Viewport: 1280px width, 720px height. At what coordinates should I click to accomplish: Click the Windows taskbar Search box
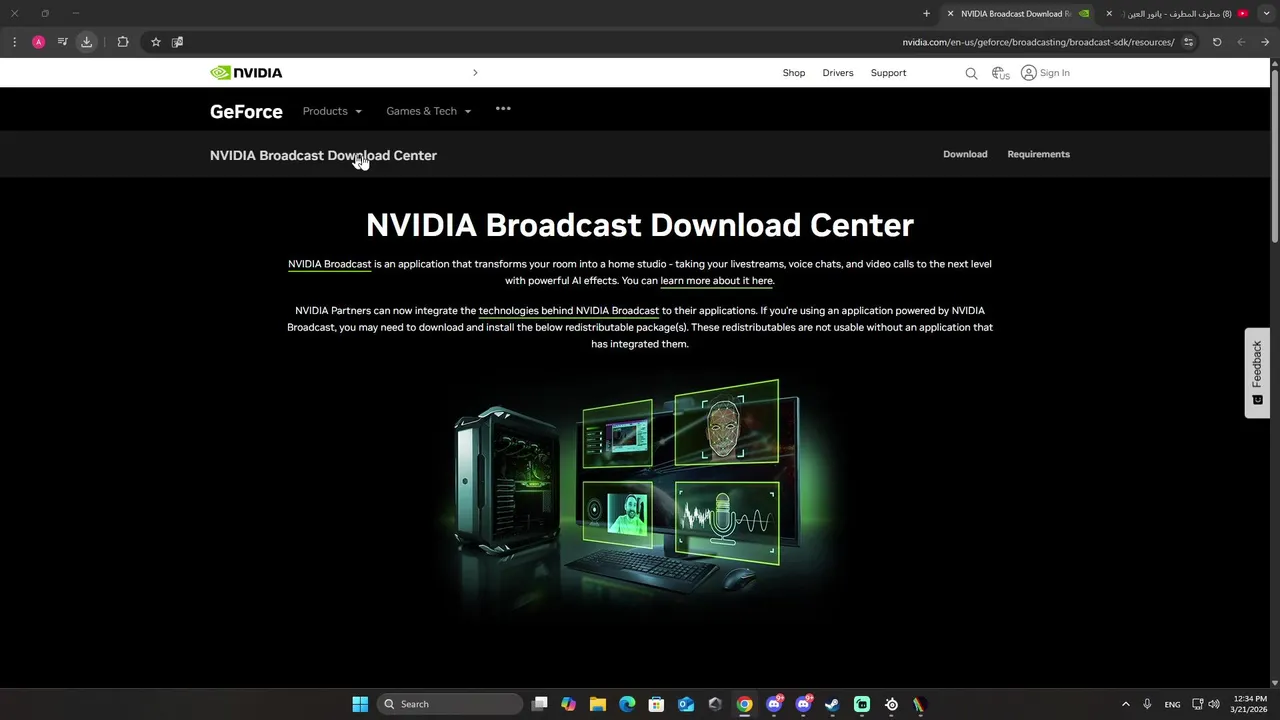449,704
